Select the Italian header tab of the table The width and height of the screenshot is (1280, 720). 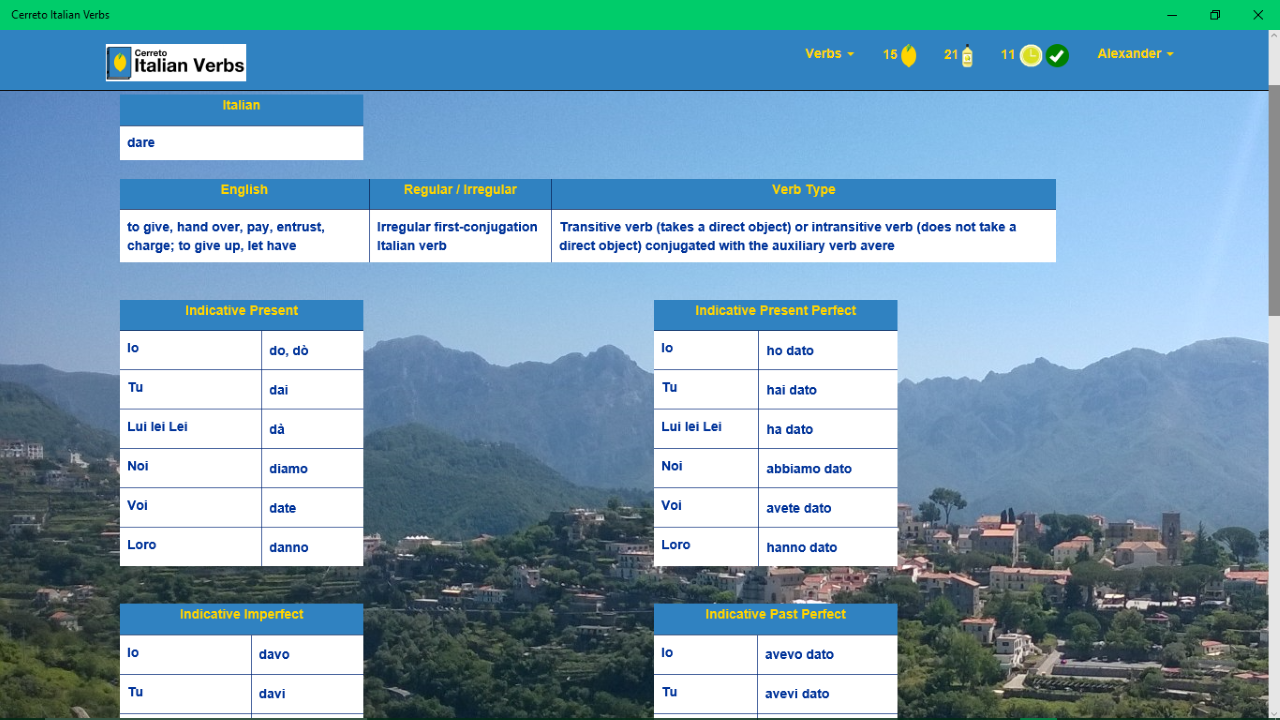[241, 105]
